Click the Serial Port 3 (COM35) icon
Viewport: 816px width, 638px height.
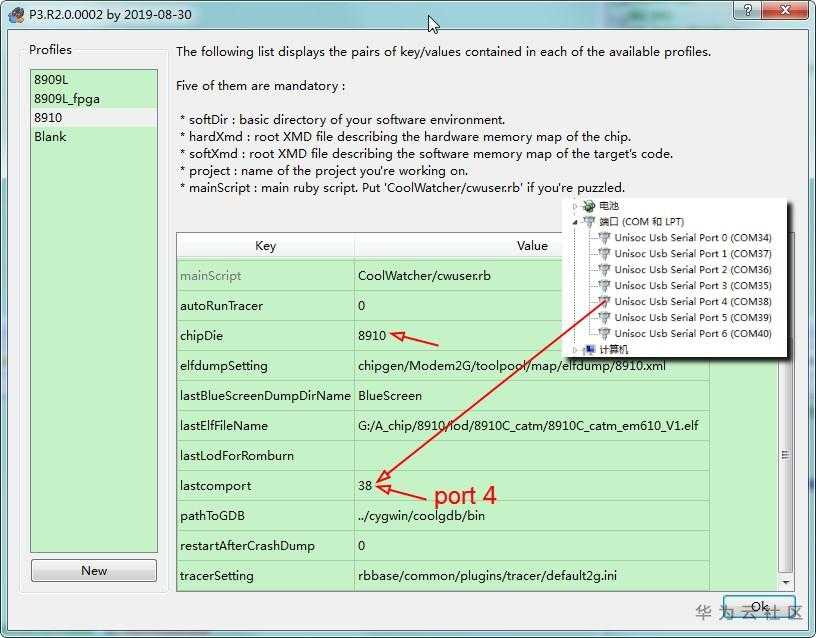pyautogui.click(x=604, y=286)
